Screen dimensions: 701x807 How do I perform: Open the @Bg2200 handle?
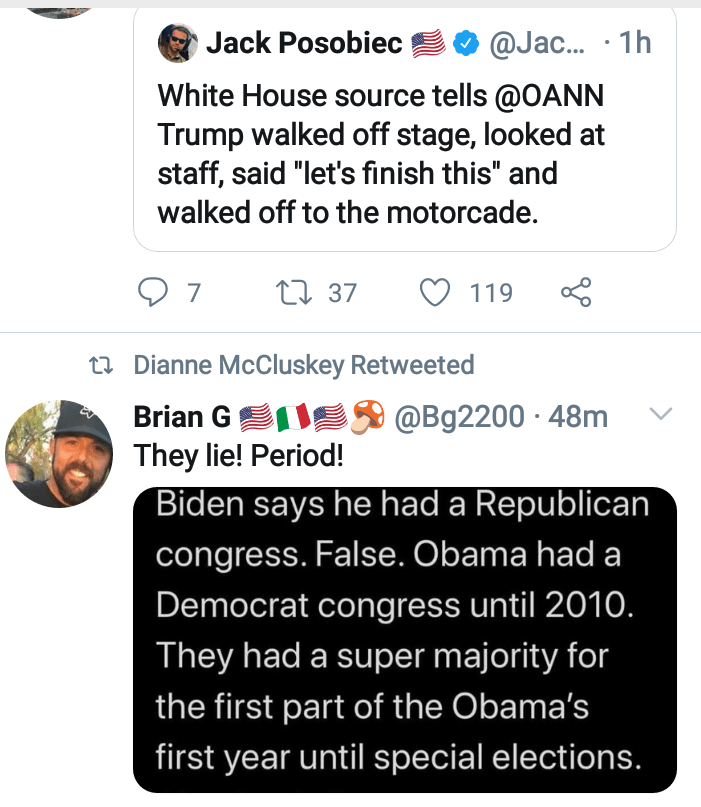click(461, 416)
